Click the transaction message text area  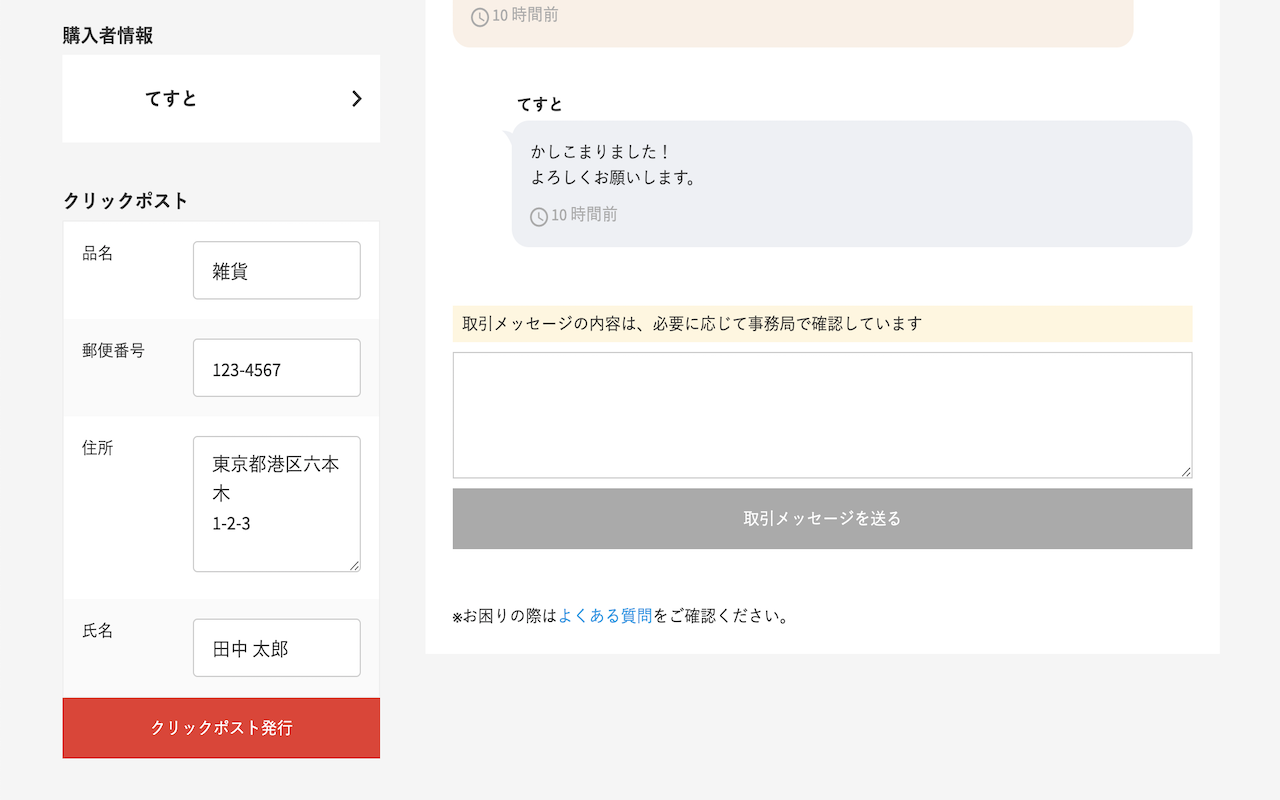822,415
